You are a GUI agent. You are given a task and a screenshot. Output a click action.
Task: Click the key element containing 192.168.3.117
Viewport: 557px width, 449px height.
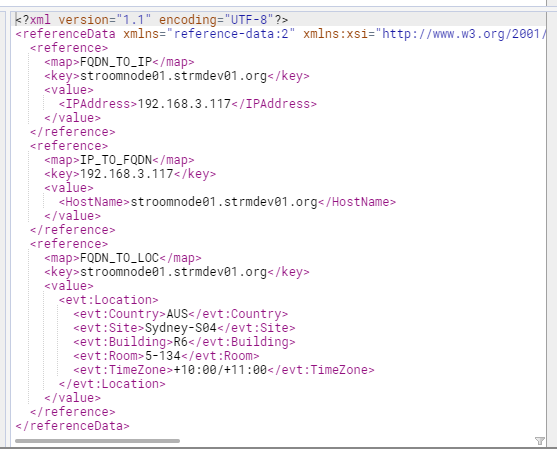pos(130,174)
